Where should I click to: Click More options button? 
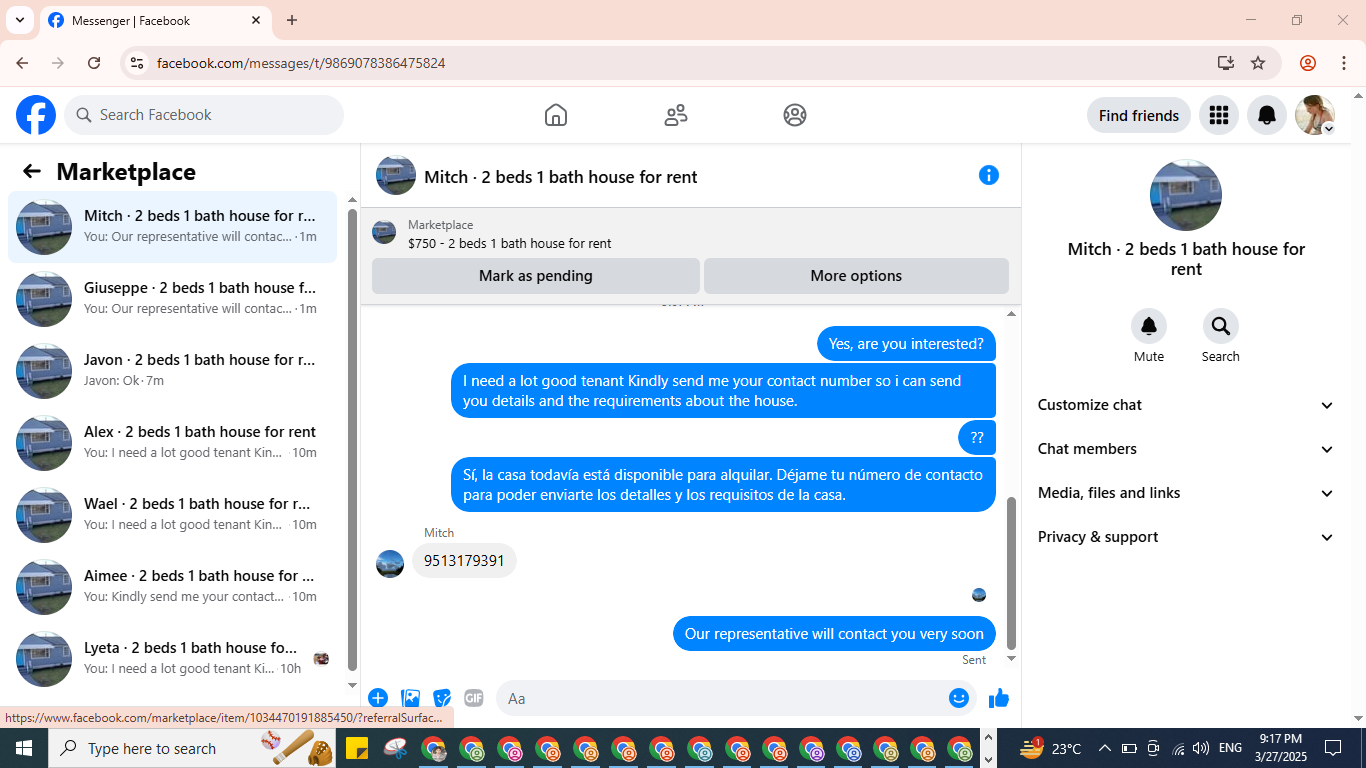pos(856,276)
